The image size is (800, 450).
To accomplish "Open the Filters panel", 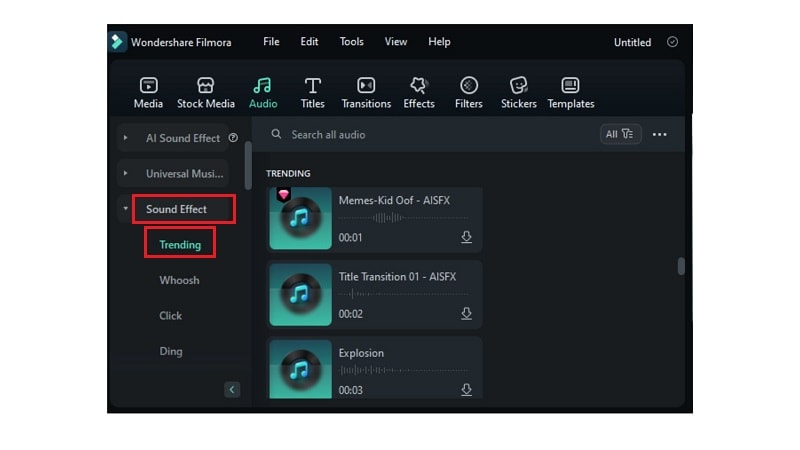I will (468, 92).
